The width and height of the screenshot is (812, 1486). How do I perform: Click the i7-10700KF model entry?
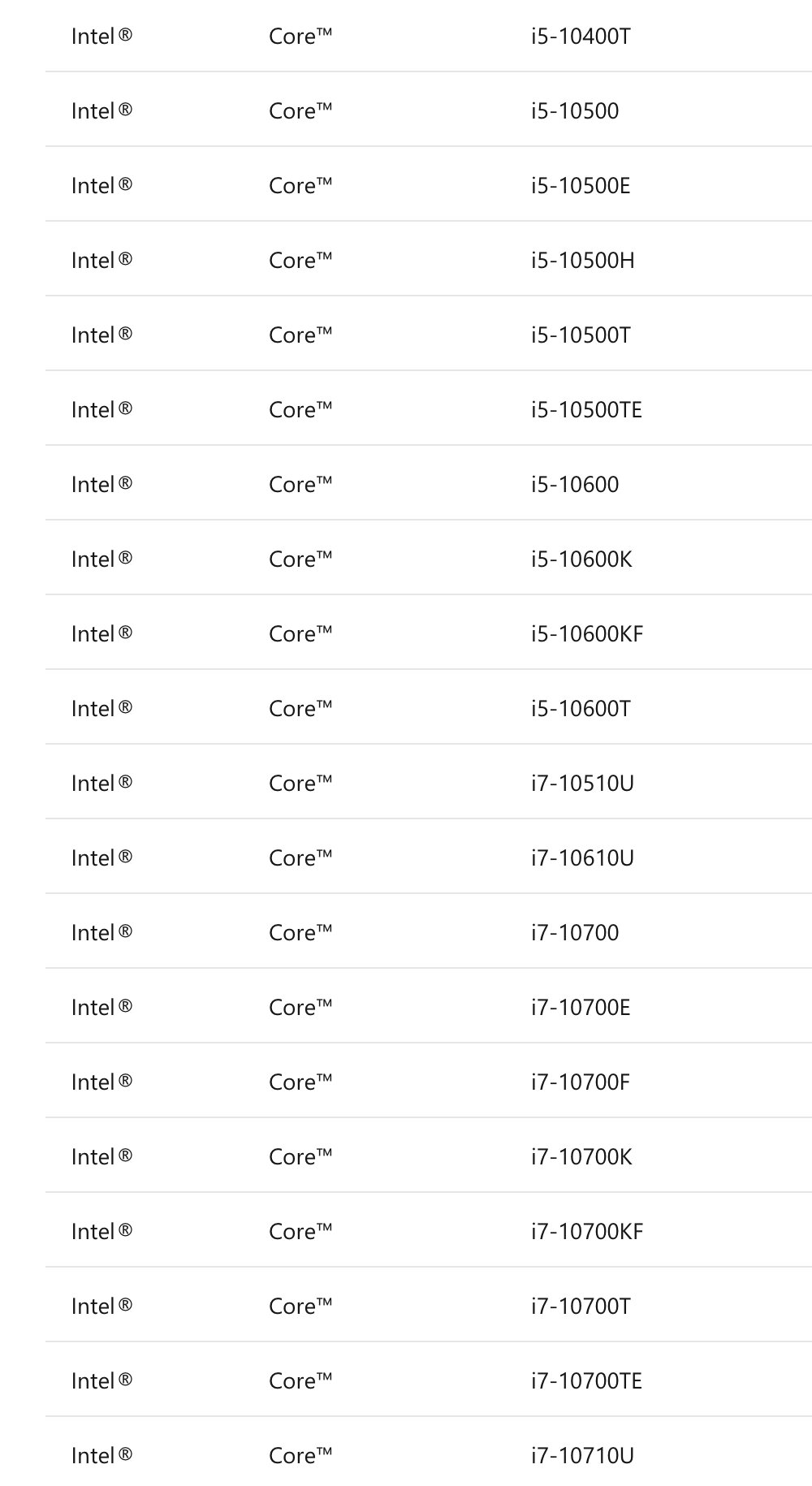(x=587, y=1232)
